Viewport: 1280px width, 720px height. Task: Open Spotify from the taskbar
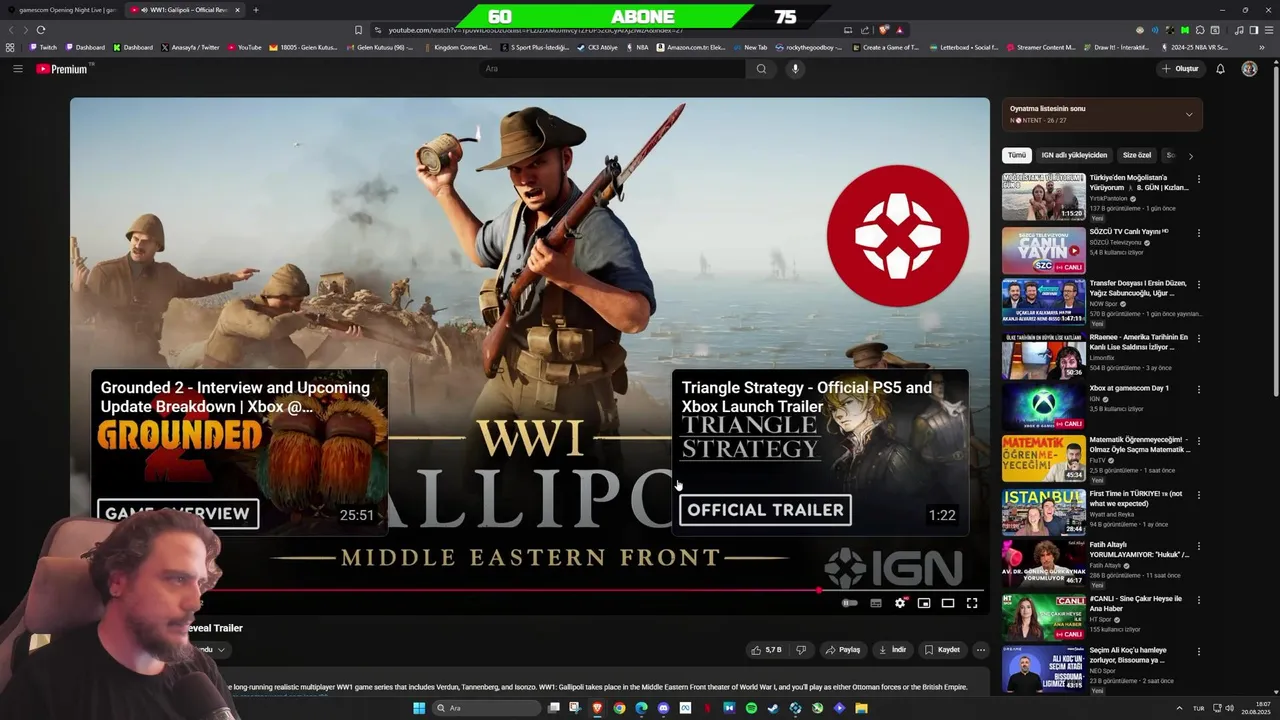click(x=751, y=708)
